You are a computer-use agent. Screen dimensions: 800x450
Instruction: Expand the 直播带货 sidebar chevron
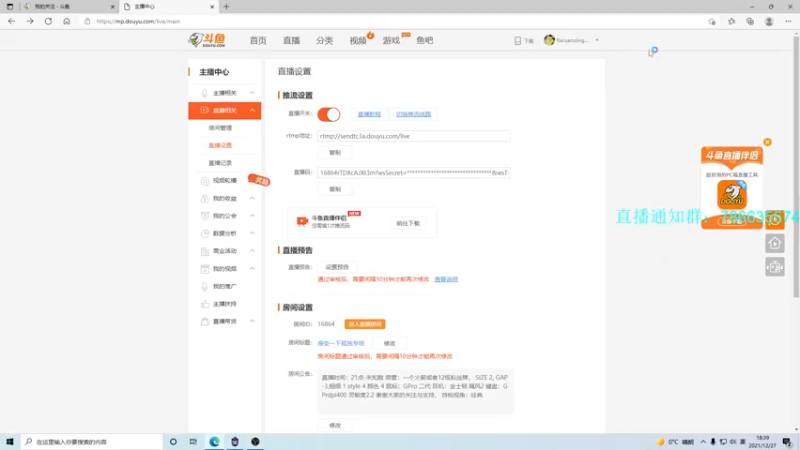tap(252, 321)
